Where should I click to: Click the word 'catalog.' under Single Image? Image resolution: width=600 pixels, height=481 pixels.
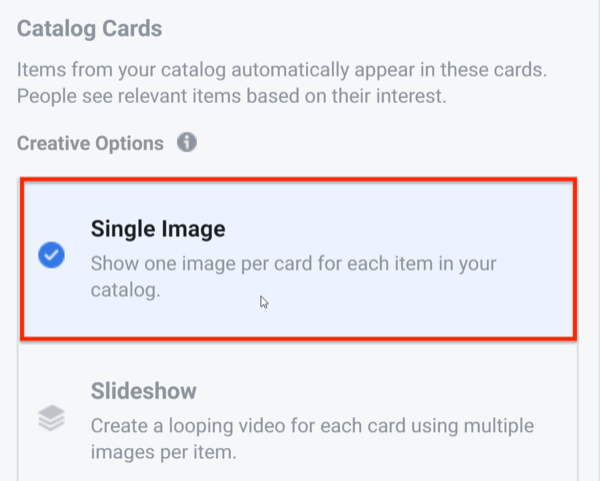pyautogui.click(x=126, y=290)
